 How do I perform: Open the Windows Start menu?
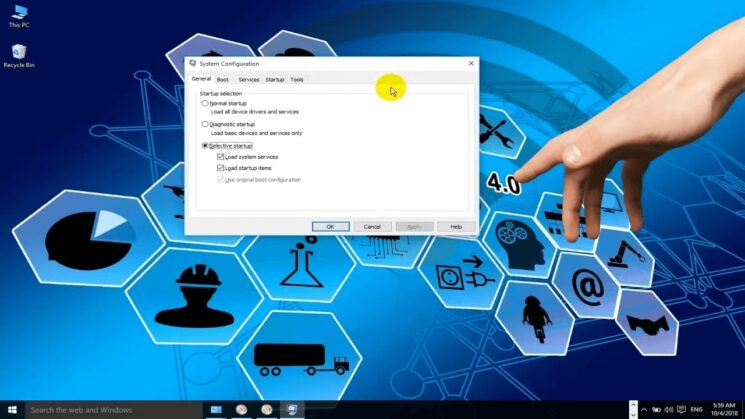(12, 409)
